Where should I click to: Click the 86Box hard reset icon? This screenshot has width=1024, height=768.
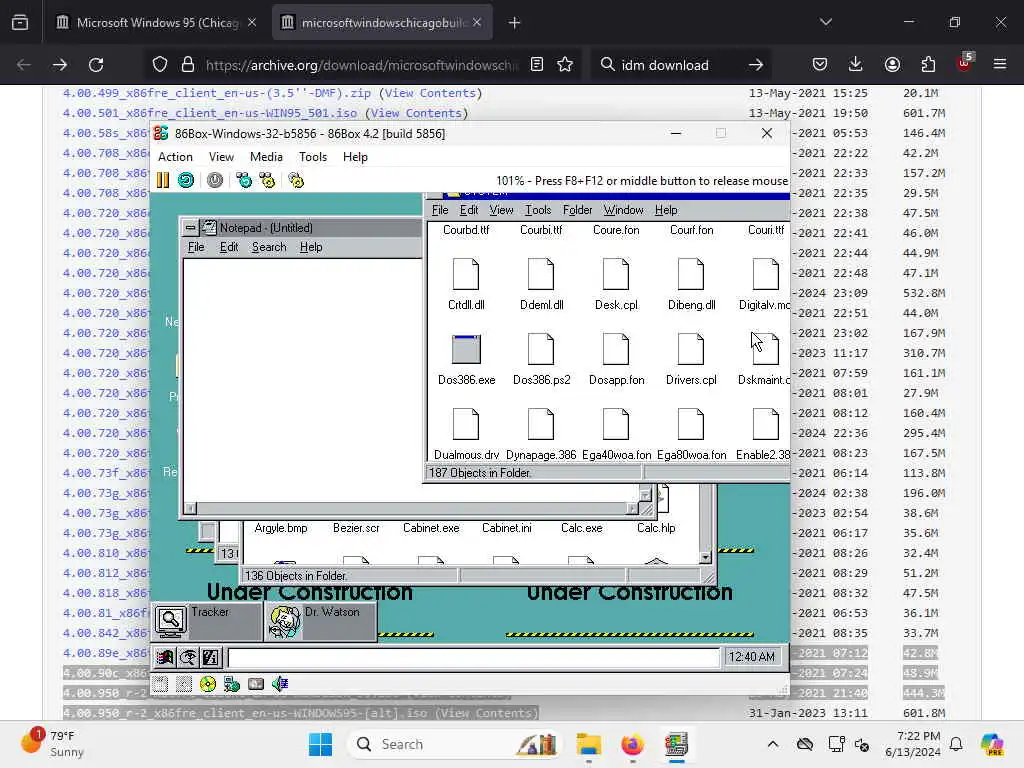pos(186,180)
